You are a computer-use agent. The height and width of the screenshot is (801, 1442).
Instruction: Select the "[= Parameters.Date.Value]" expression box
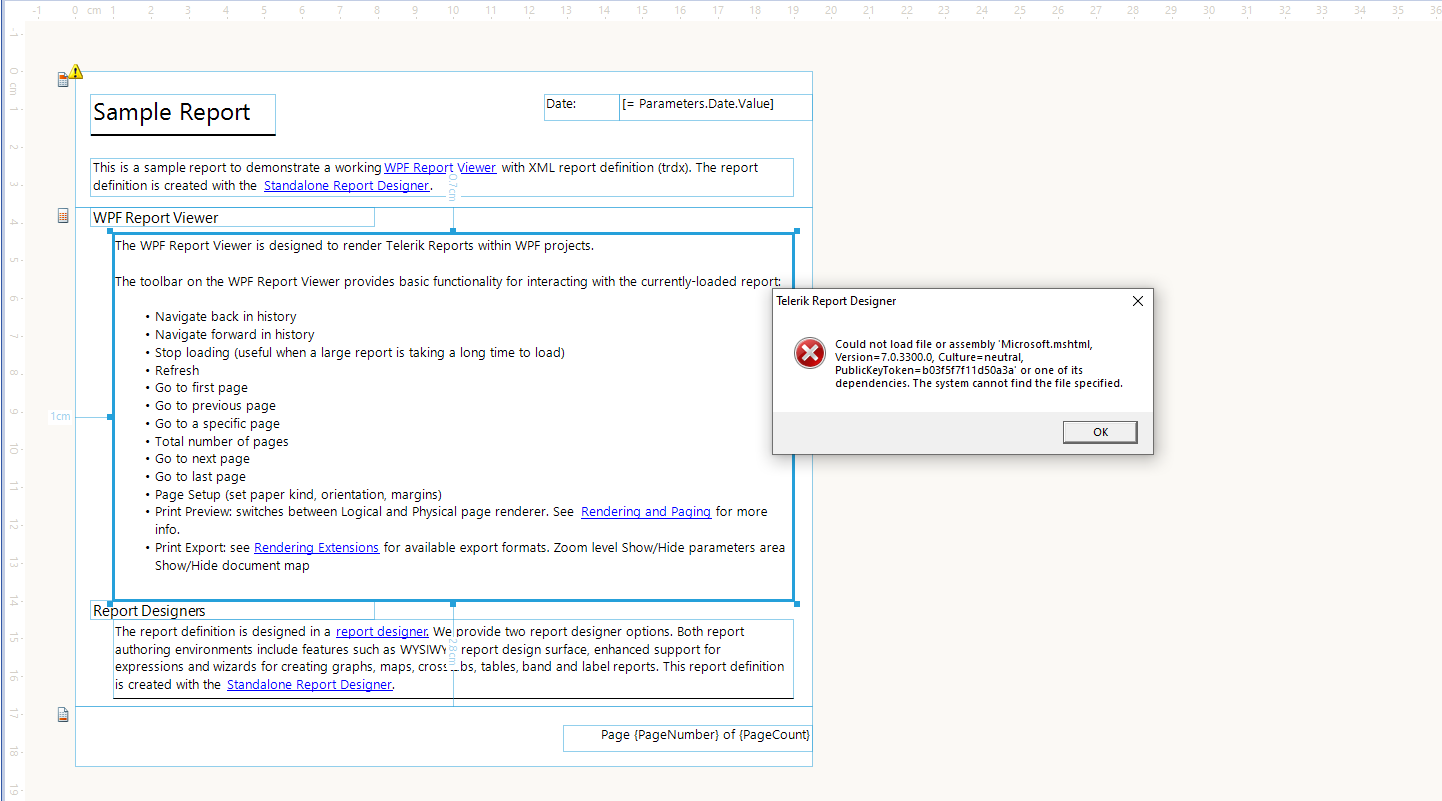pyautogui.click(x=716, y=107)
